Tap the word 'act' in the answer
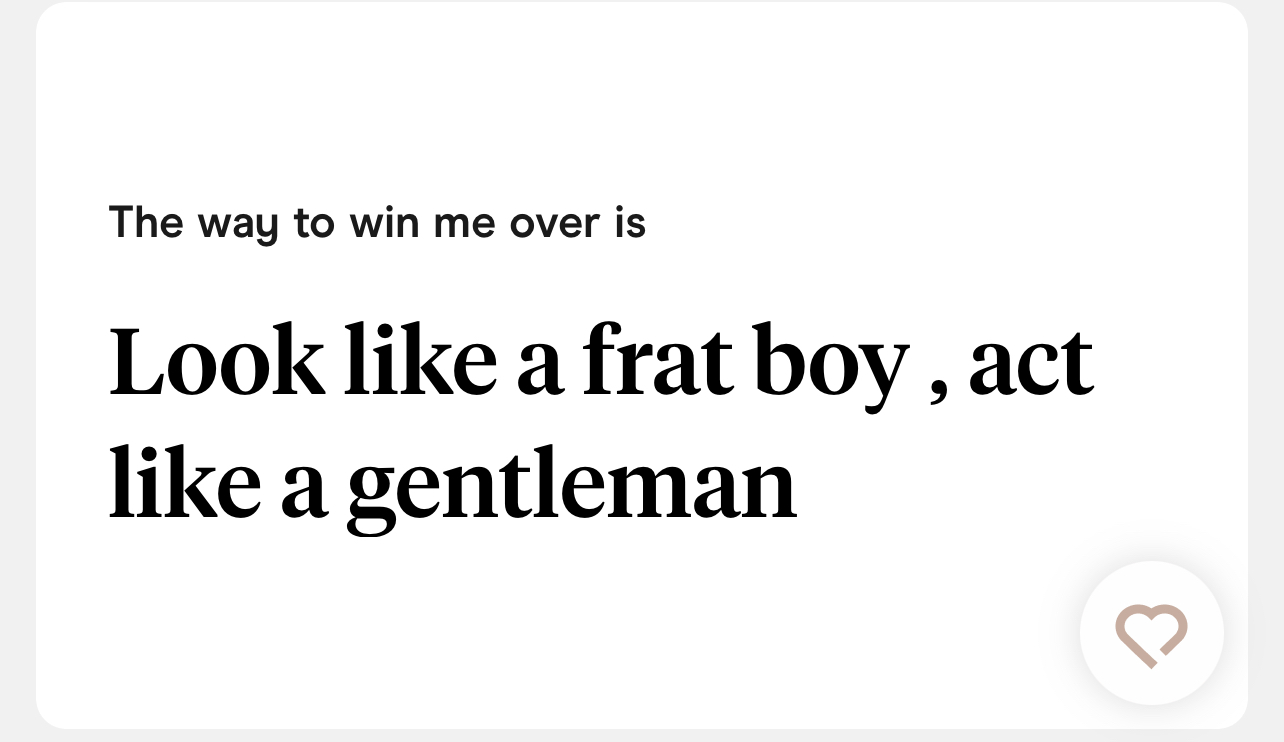This screenshot has height=742, width=1284. click(x=1030, y=362)
